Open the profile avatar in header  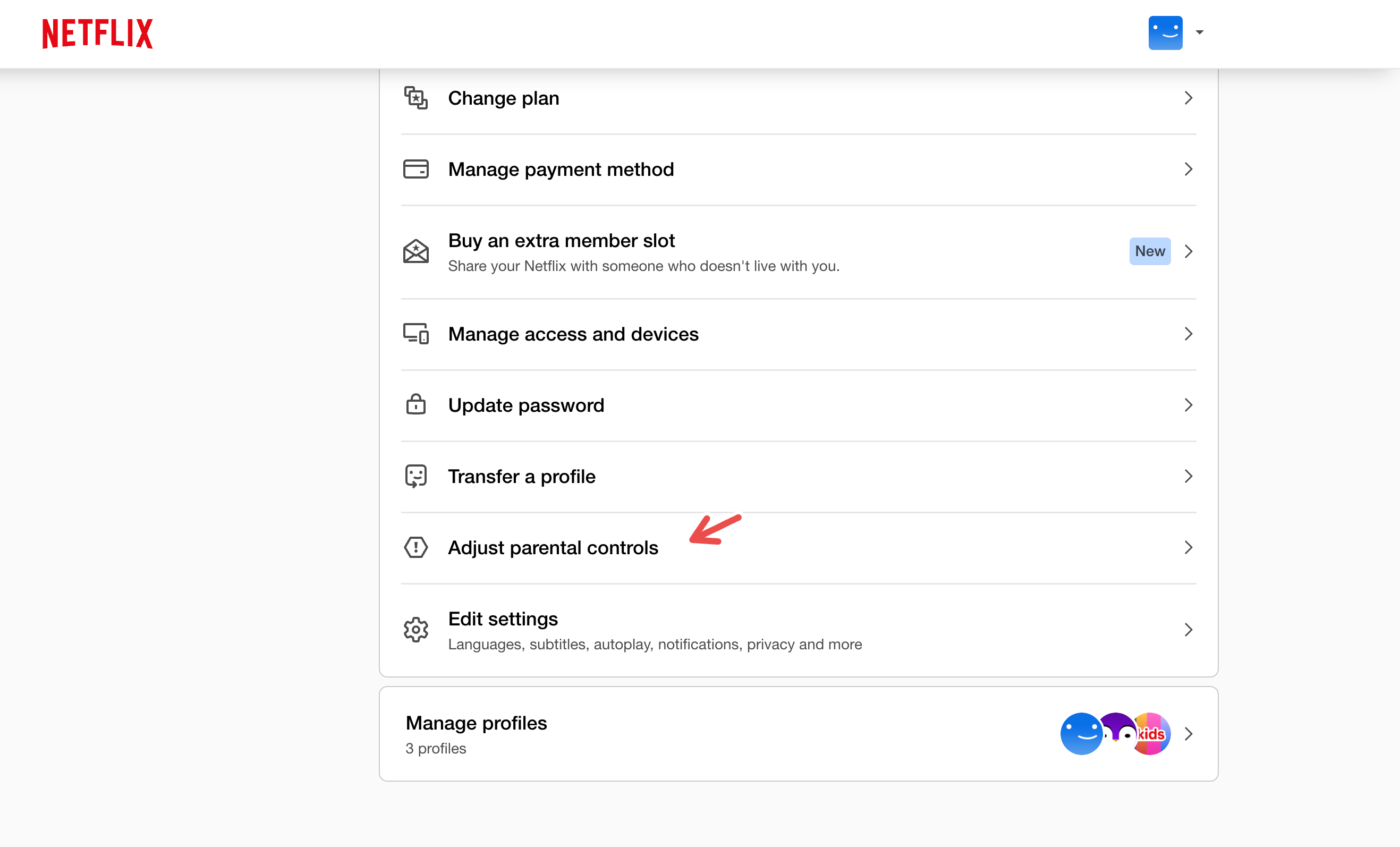pos(1165,33)
